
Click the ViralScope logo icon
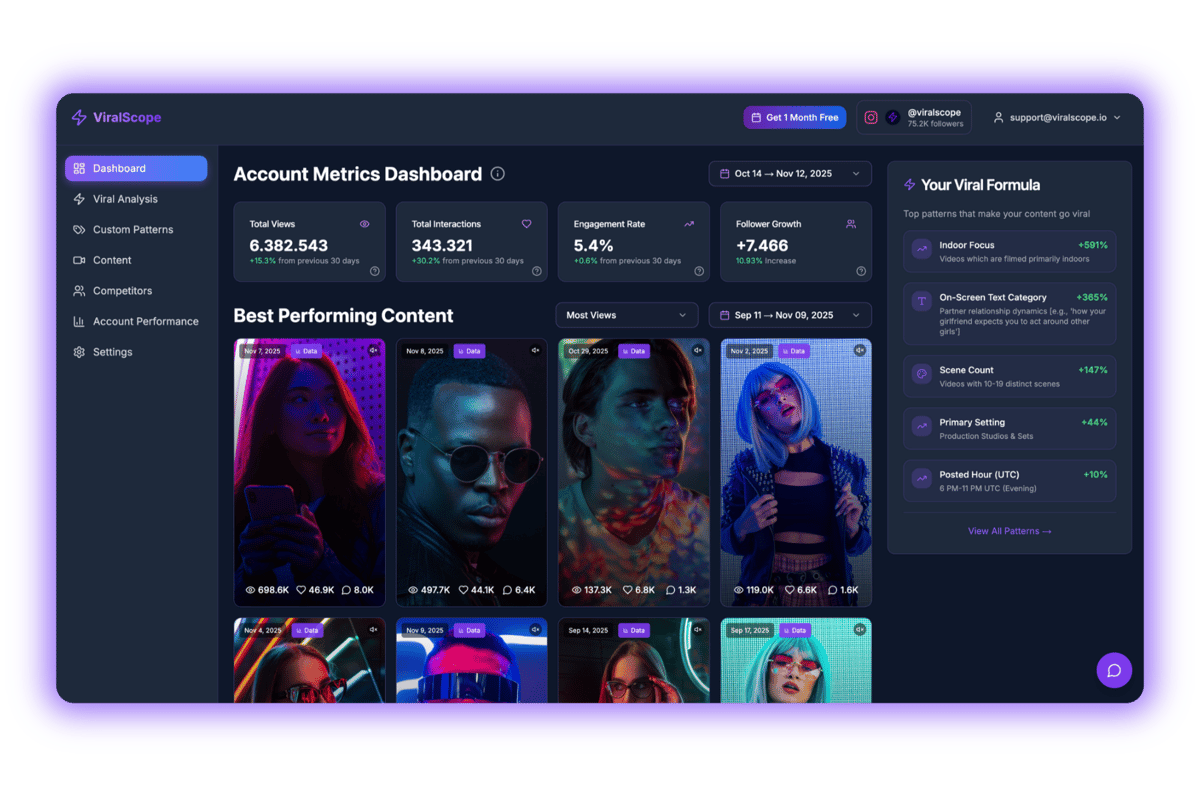click(x=78, y=118)
